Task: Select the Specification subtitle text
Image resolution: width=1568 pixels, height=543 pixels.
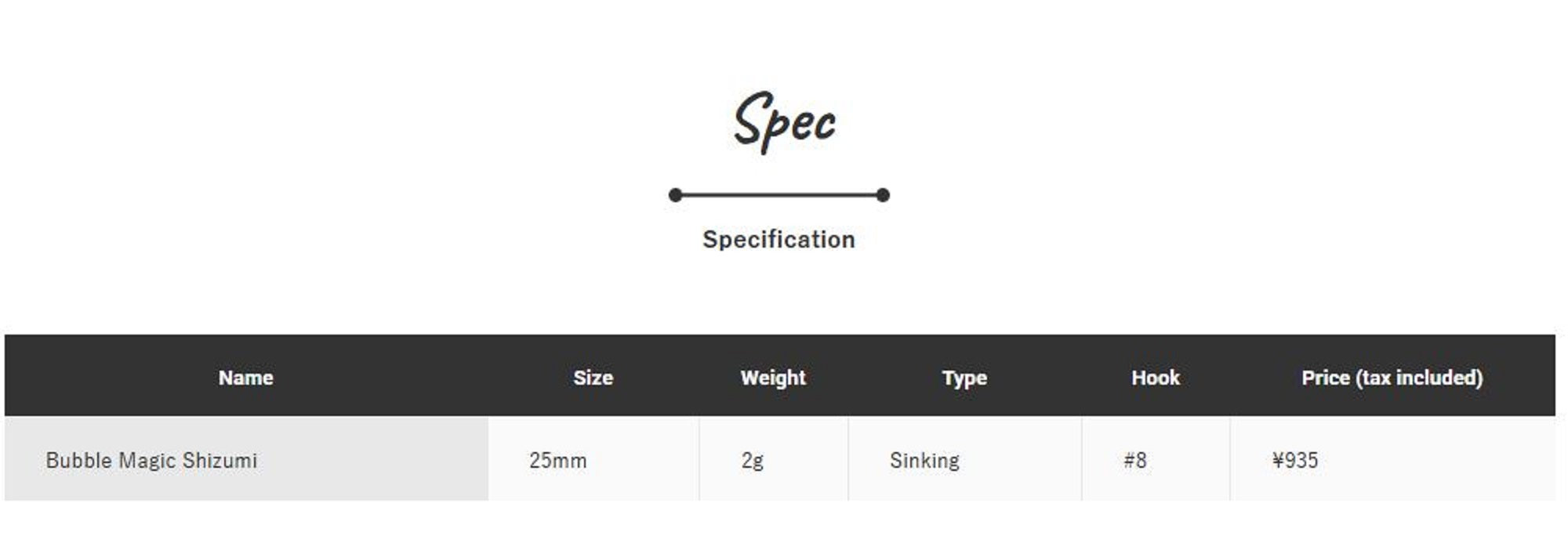Action: click(x=779, y=239)
